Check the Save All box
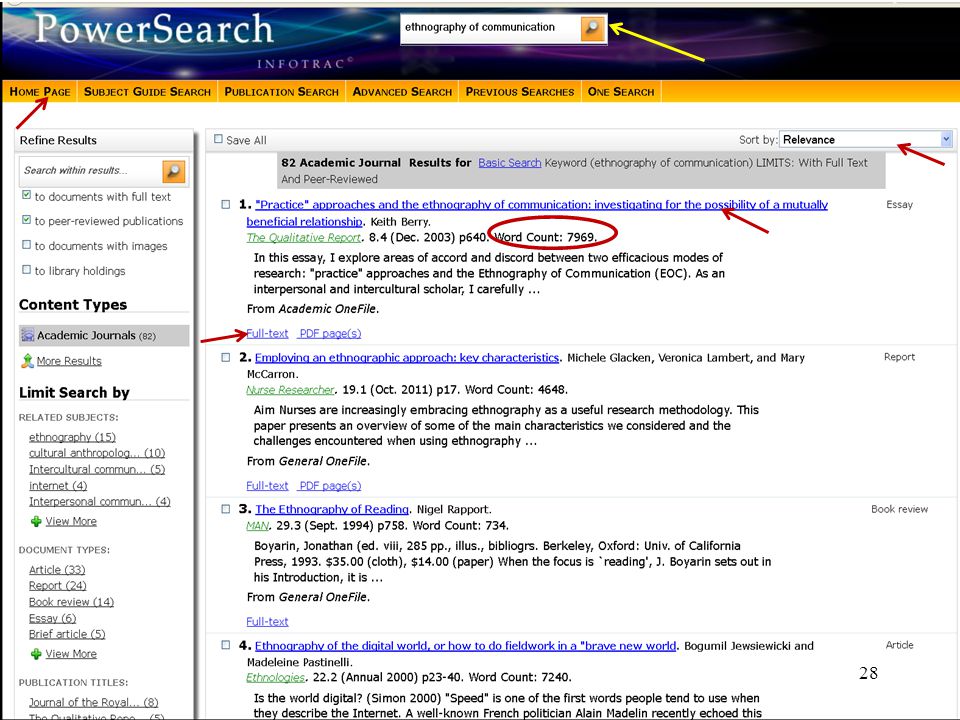Viewport: 960px width, 720px height. [x=218, y=139]
